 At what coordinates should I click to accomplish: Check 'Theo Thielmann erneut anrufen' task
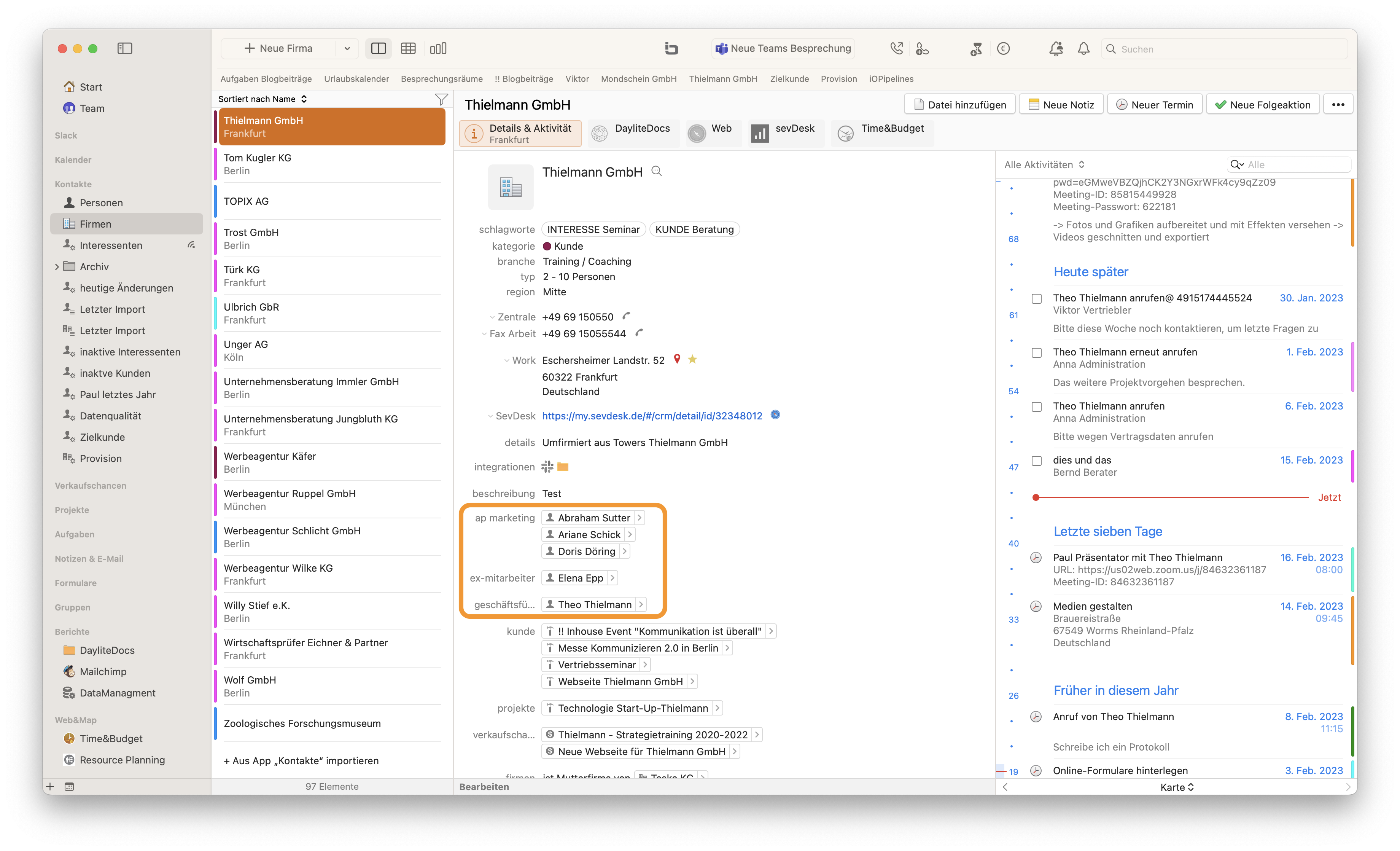pyautogui.click(x=1036, y=352)
